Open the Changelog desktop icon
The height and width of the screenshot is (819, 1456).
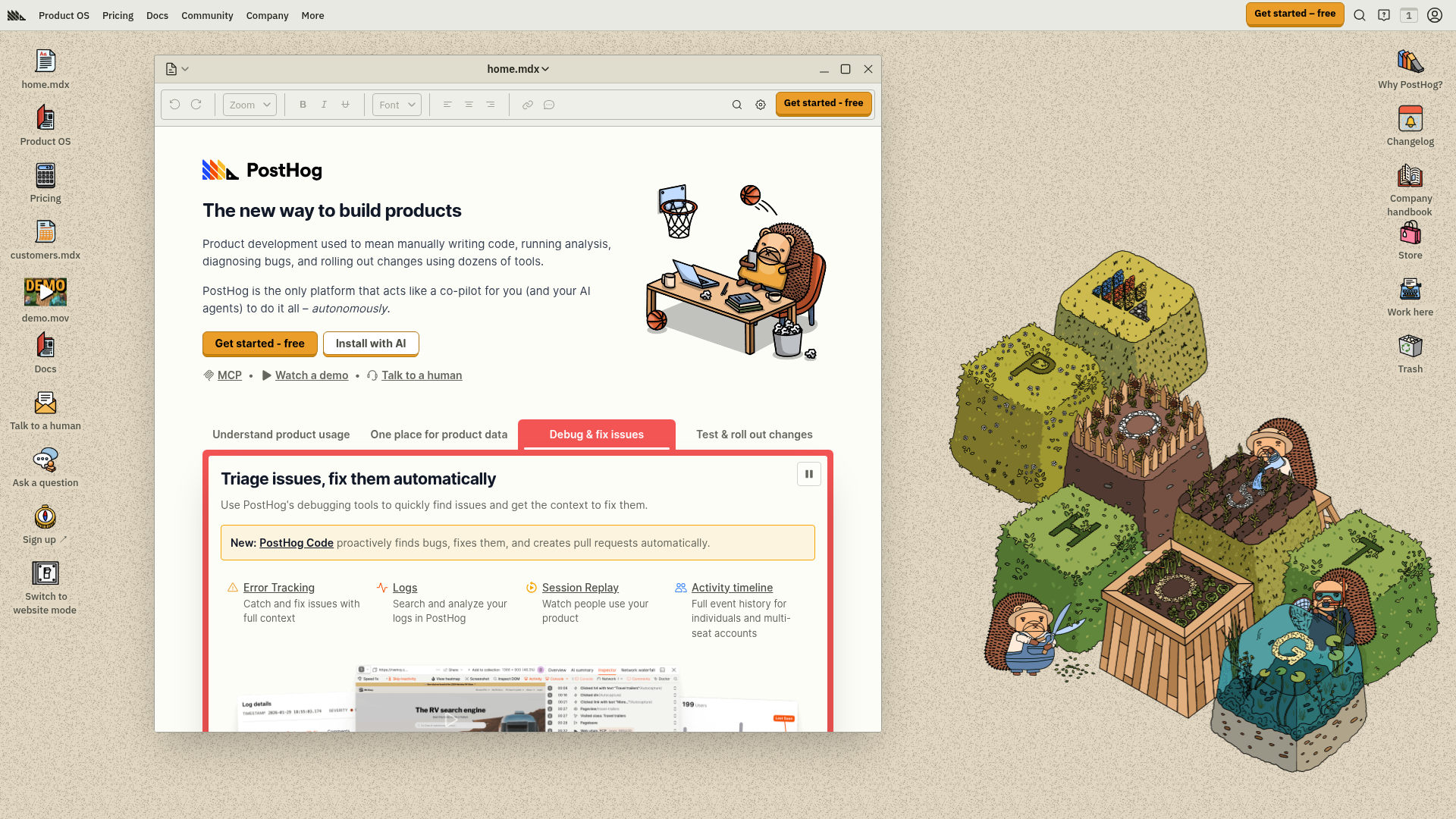pyautogui.click(x=1410, y=126)
